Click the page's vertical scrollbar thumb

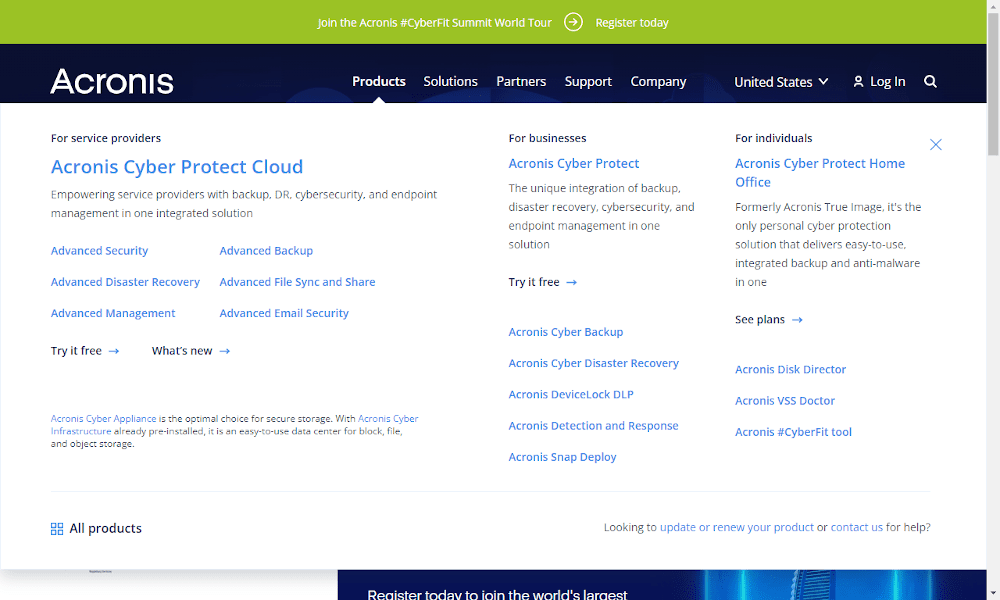[x=994, y=83]
